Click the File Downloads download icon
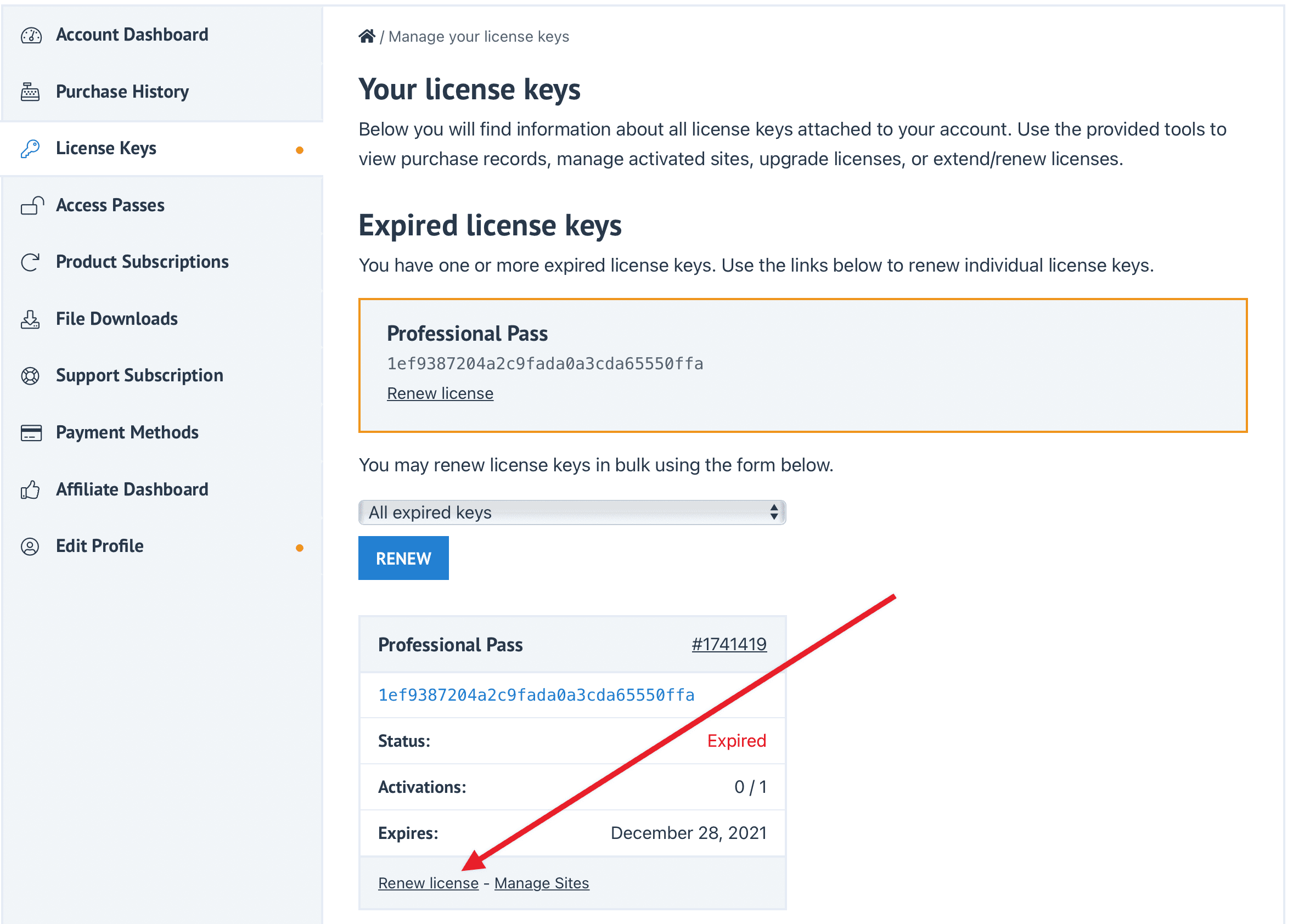Image resolution: width=1293 pixels, height=924 pixels. point(30,319)
